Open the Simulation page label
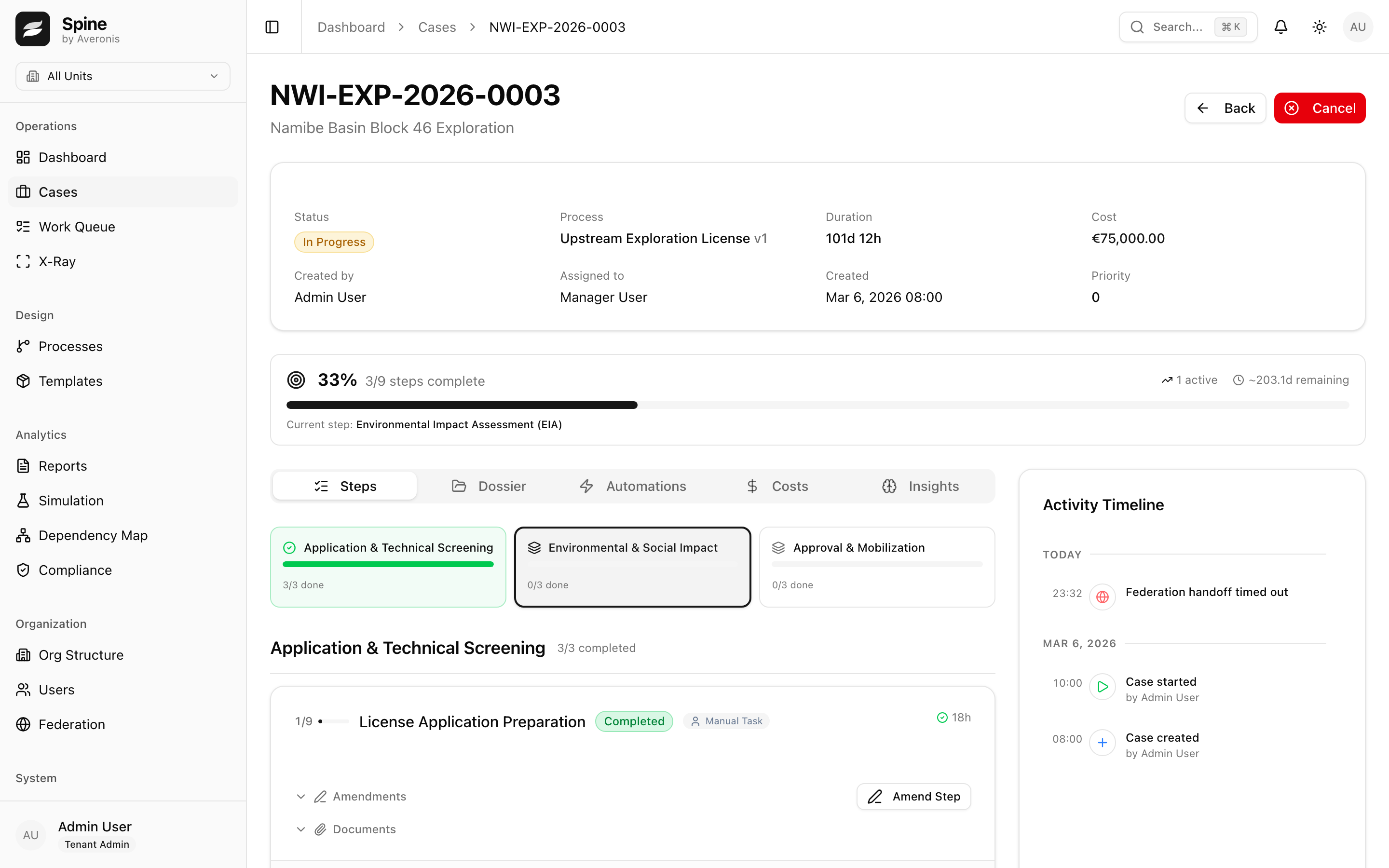Image resolution: width=1389 pixels, height=868 pixels. point(71,501)
